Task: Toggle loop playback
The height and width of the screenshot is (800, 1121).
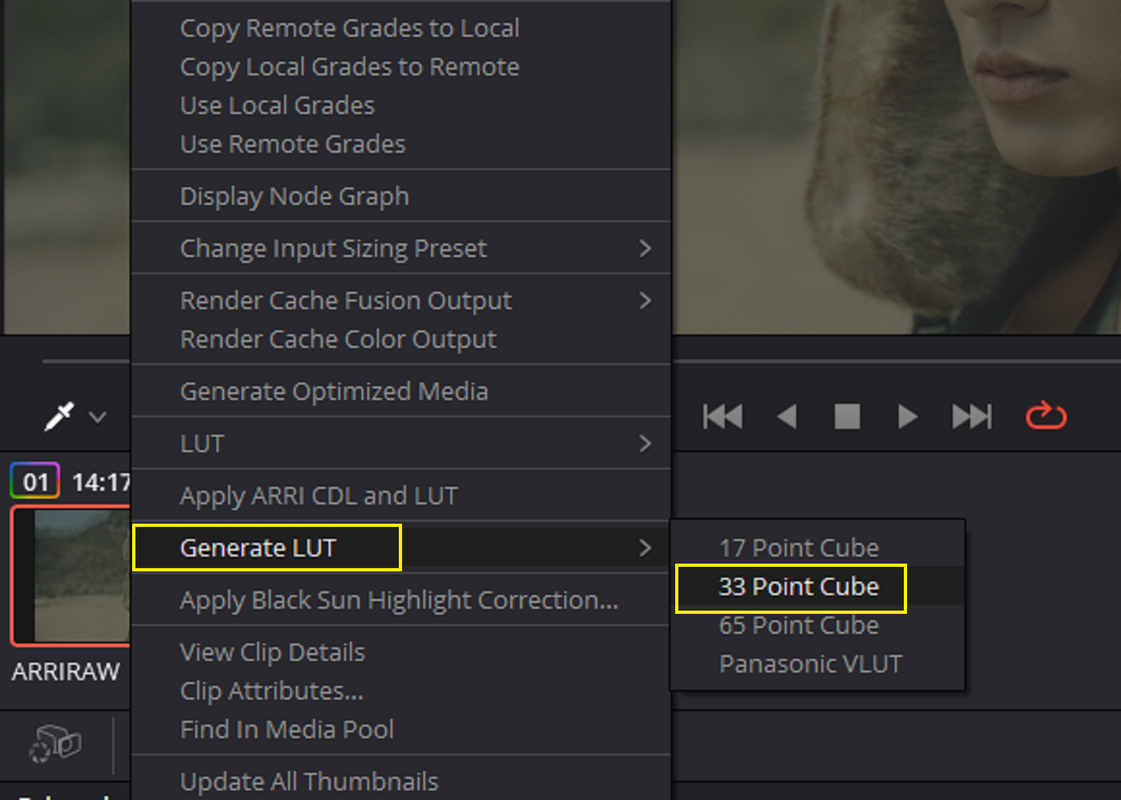Action: point(1046,415)
